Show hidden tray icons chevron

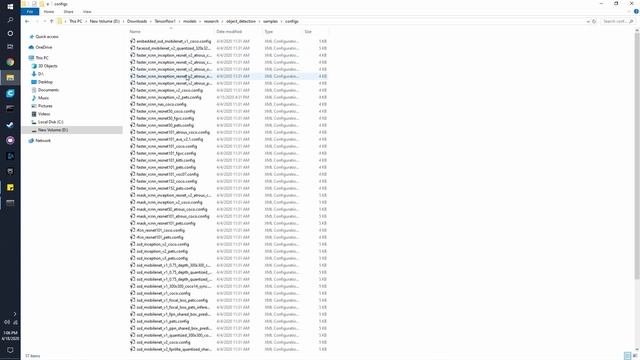[x=15, y=314]
